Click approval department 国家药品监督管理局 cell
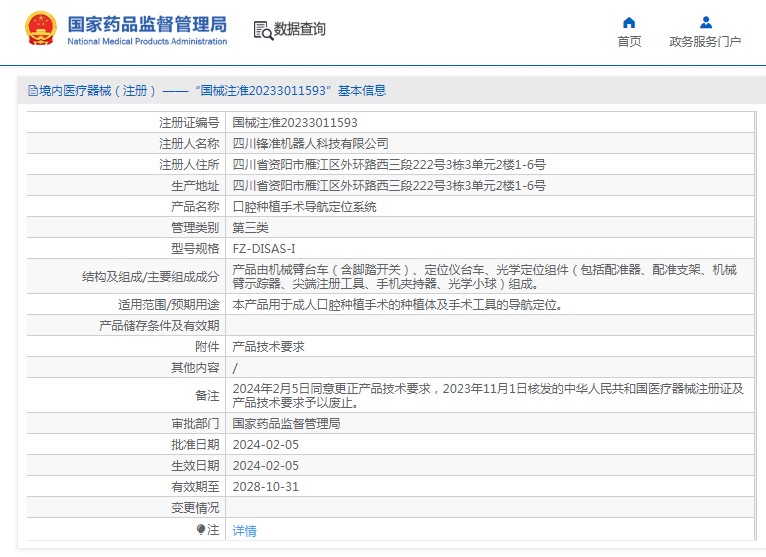Viewport: 766px width, 557px height. [286, 424]
